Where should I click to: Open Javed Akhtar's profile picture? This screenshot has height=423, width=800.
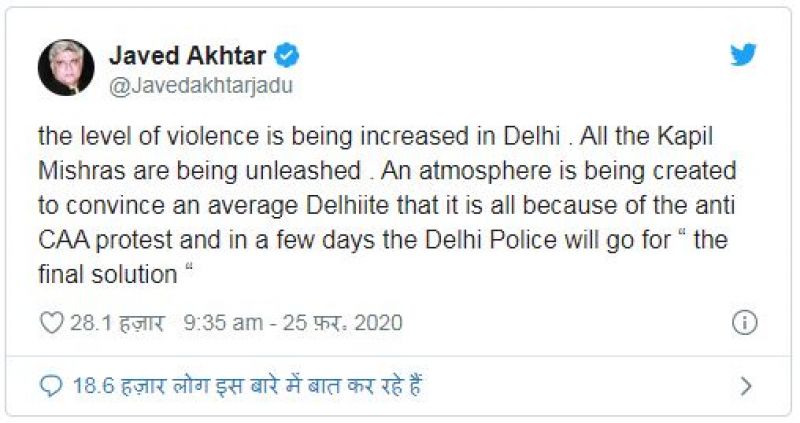(x=66, y=68)
